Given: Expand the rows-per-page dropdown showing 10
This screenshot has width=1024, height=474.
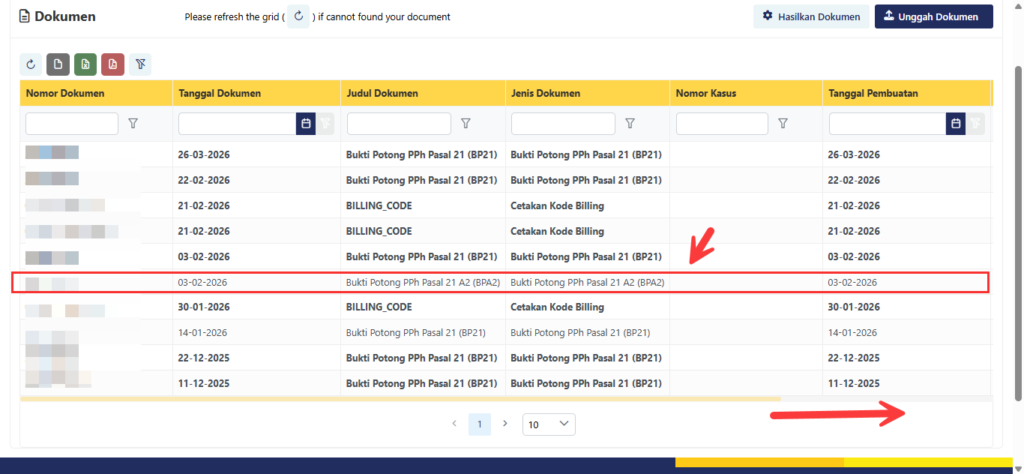Looking at the screenshot, I should tap(549, 424).
